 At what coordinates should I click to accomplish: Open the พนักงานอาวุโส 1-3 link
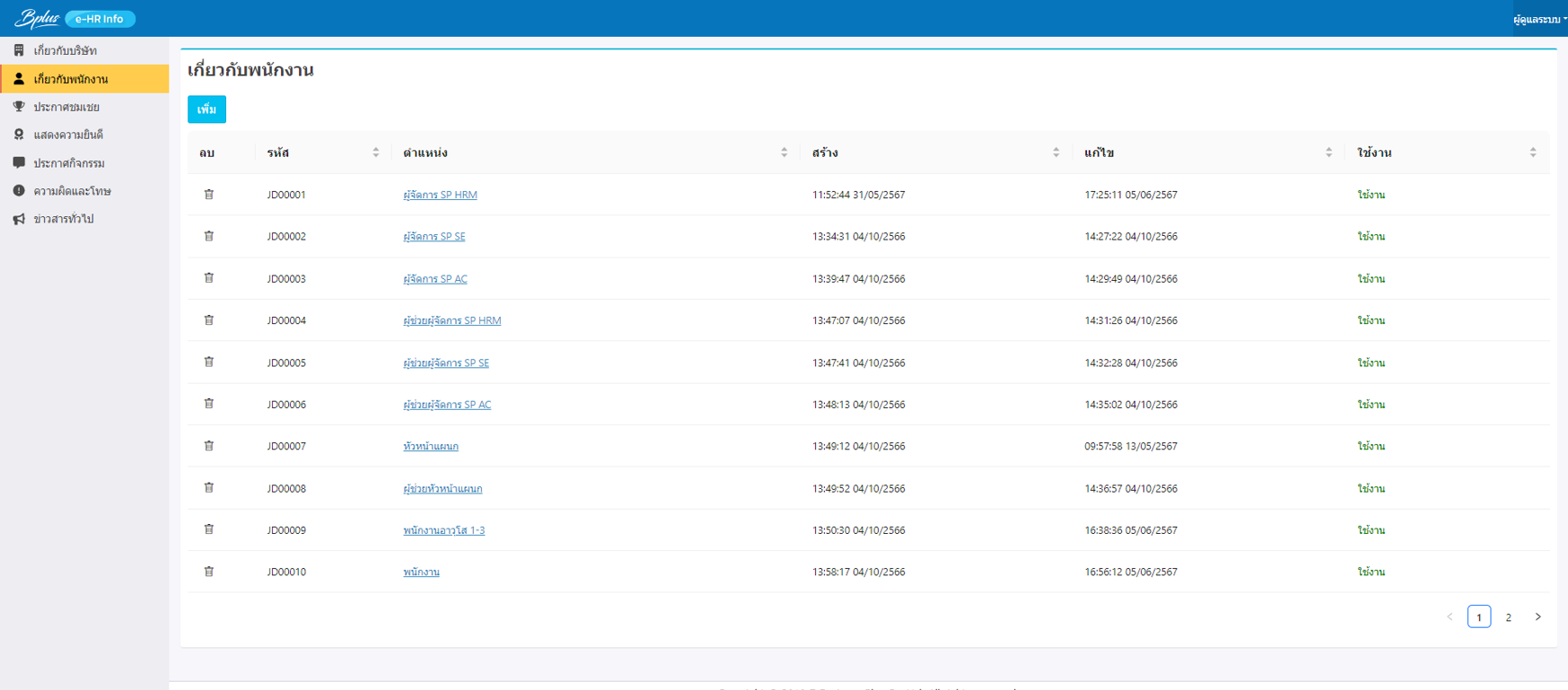pos(444,530)
